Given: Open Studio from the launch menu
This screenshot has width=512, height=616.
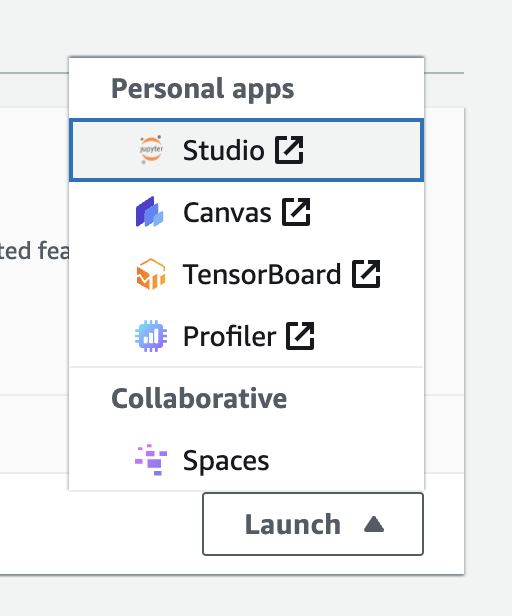Looking at the screenshot, I should click(x=246, y=150).
